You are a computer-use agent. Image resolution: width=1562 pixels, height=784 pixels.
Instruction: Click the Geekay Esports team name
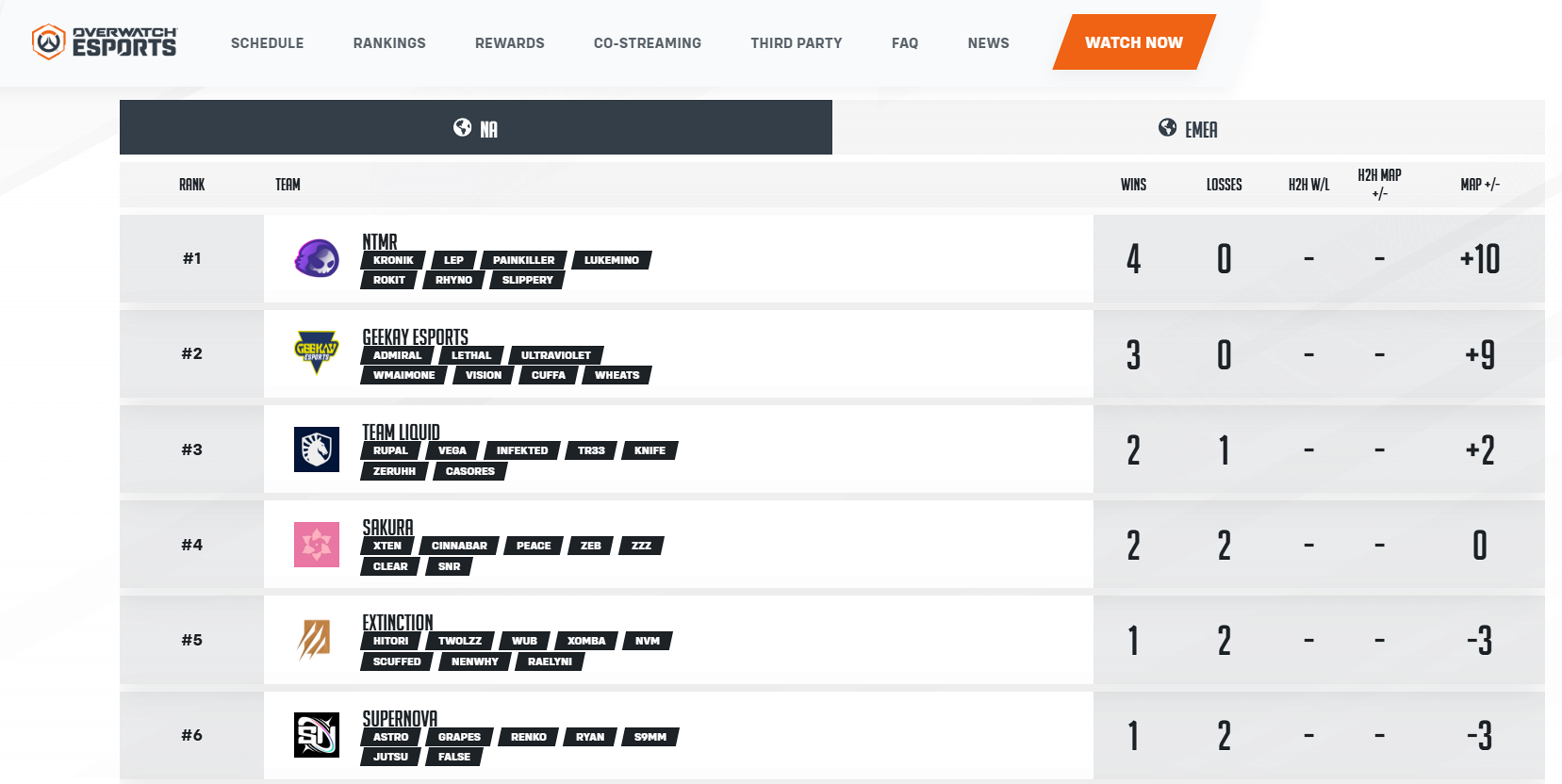(x=416, y=337)
